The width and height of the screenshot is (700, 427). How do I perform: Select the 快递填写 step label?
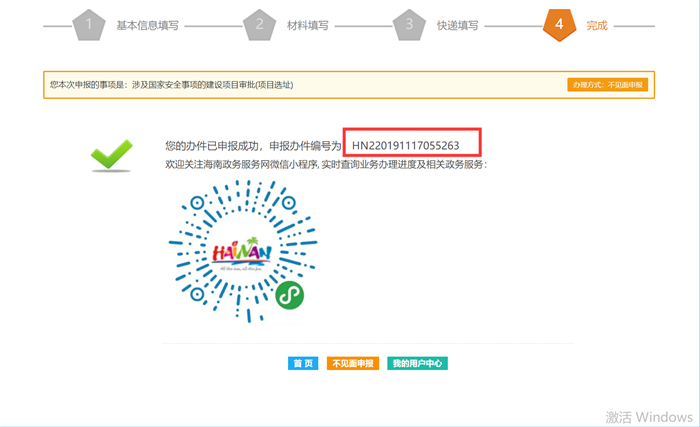pos(458,26)
